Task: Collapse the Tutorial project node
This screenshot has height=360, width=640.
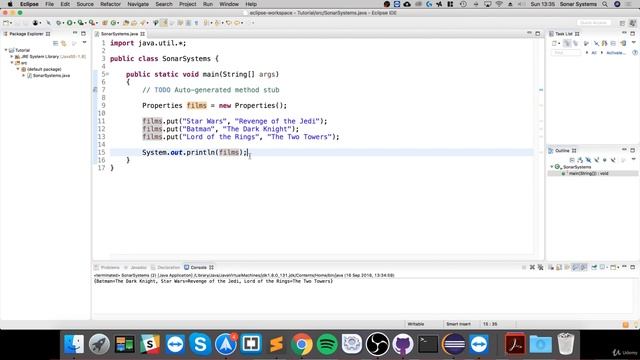Action: [x=6, y=50]
